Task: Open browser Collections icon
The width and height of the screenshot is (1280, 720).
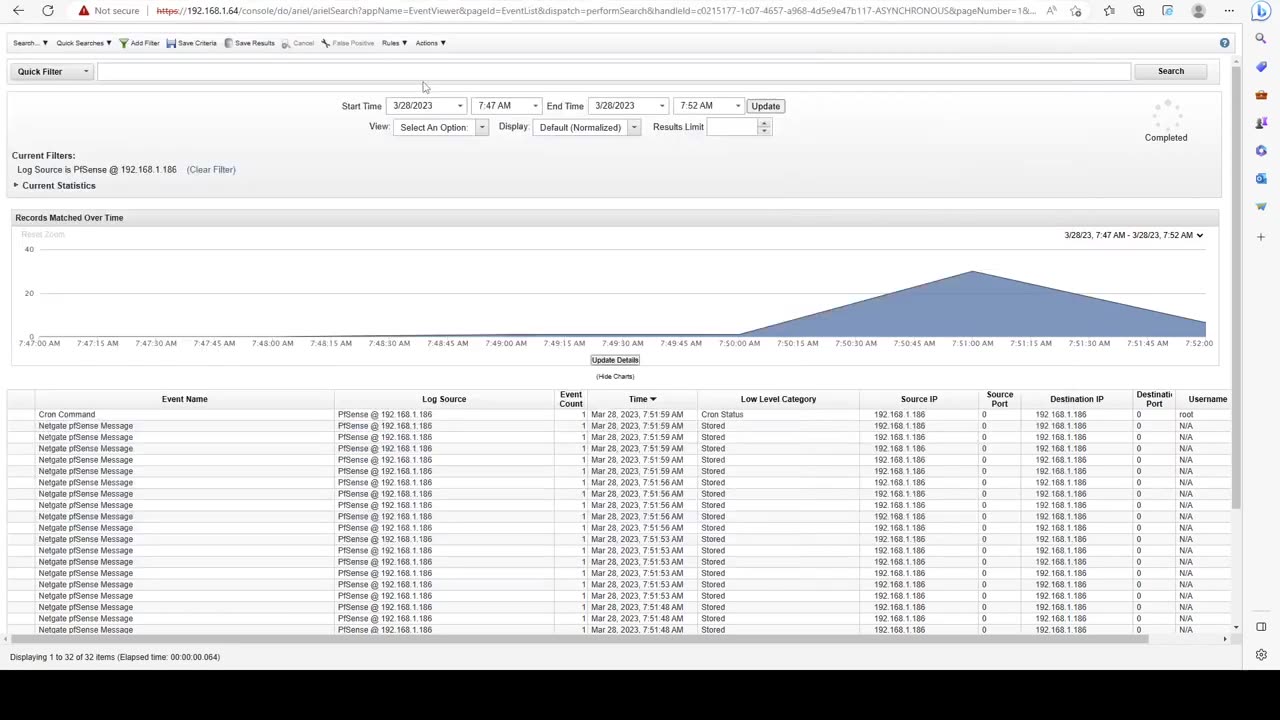Action: click(1138, 11)
